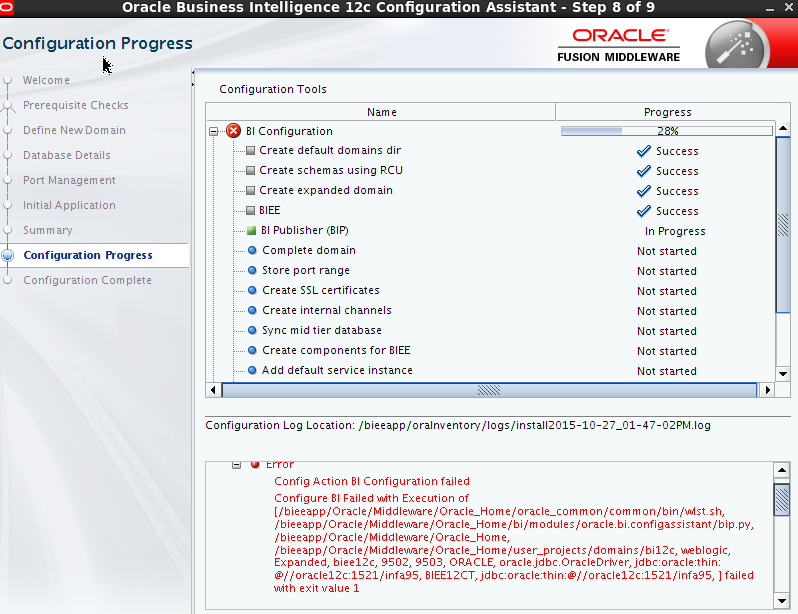Screen dimensions: 798x614
Task: Click the gray icon next to Create expanded domain
Action: (250, 190)
